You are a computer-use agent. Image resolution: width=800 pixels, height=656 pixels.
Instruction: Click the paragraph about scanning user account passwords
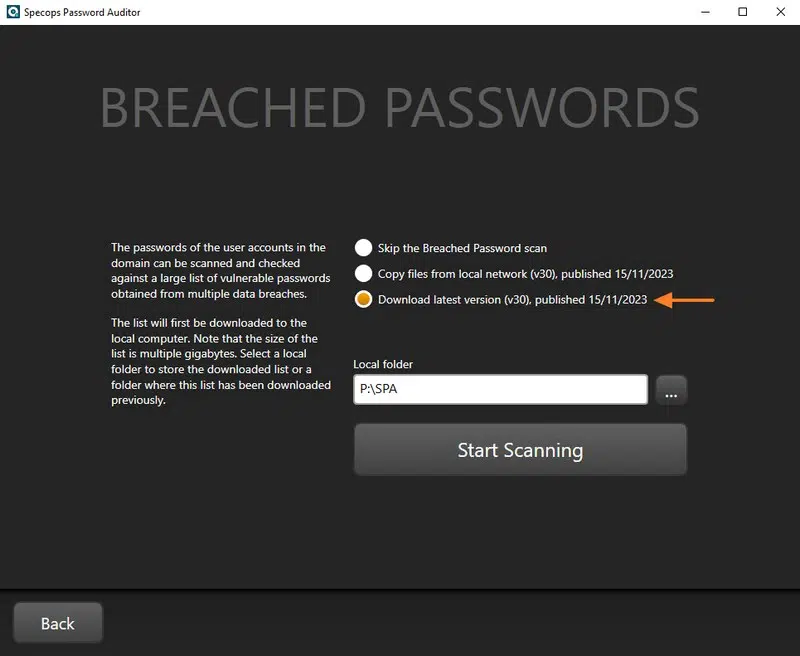218,271
